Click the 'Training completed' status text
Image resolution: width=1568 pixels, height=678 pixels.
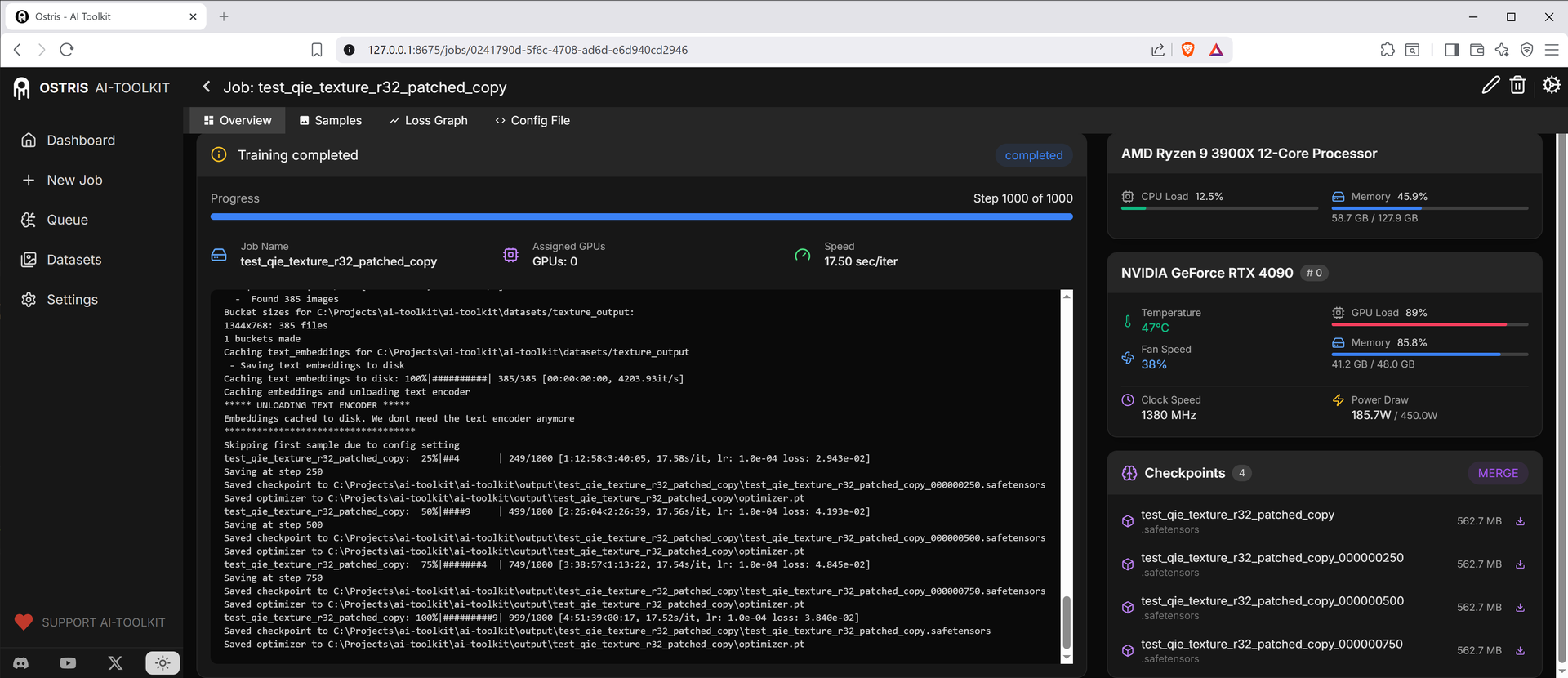[298, 155]
